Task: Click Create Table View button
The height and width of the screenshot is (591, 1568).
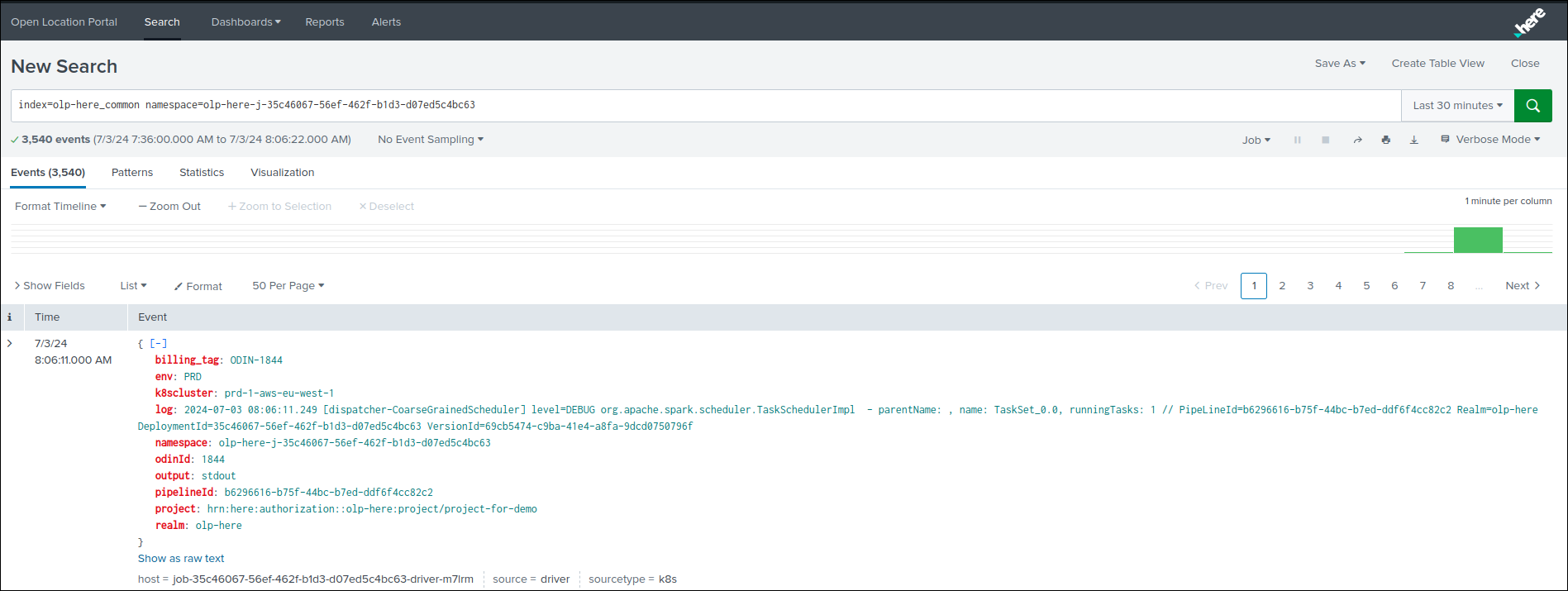Action: click(x=1437, y=64)
